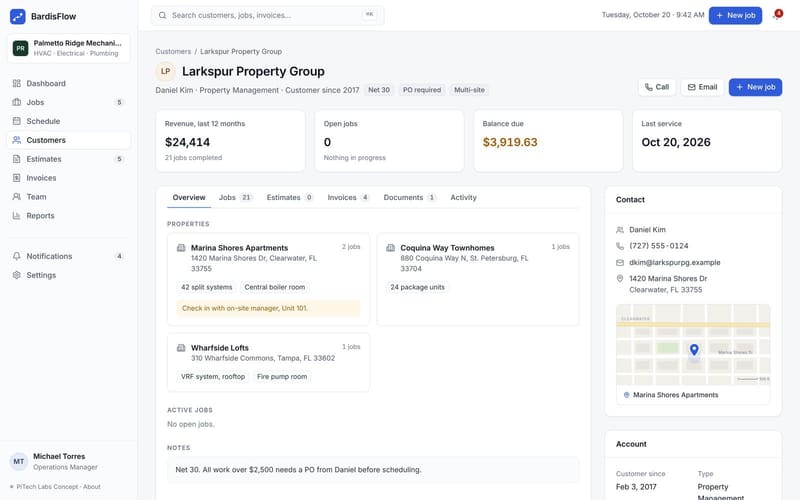Click the New job button beside Email
800x500 pixels.
[755, 87]
